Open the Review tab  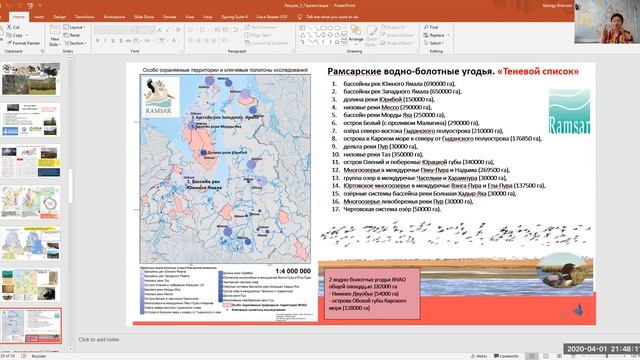pyautogui.click(x=169, y=17)
